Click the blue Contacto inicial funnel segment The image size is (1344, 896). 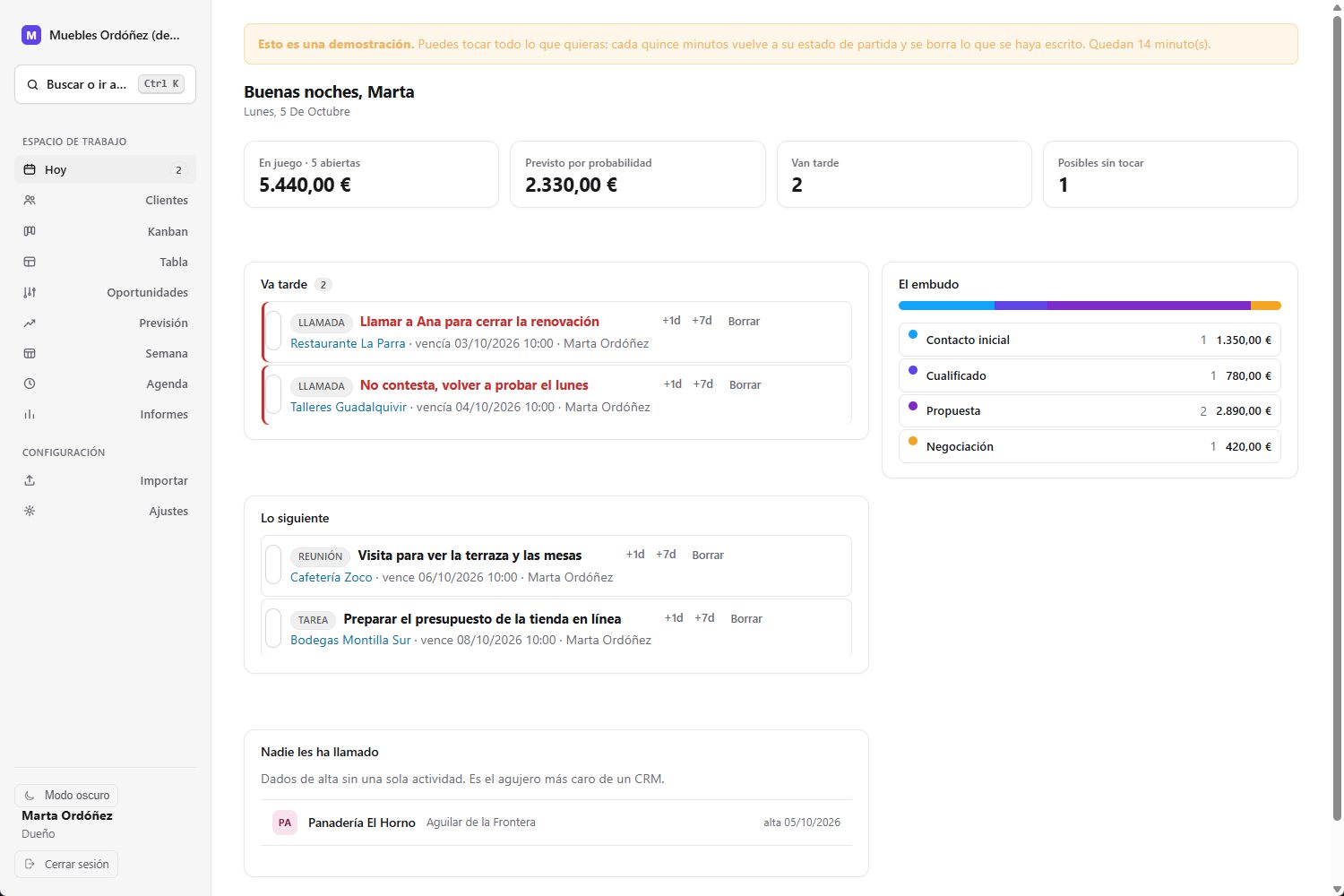coord(946,306)
